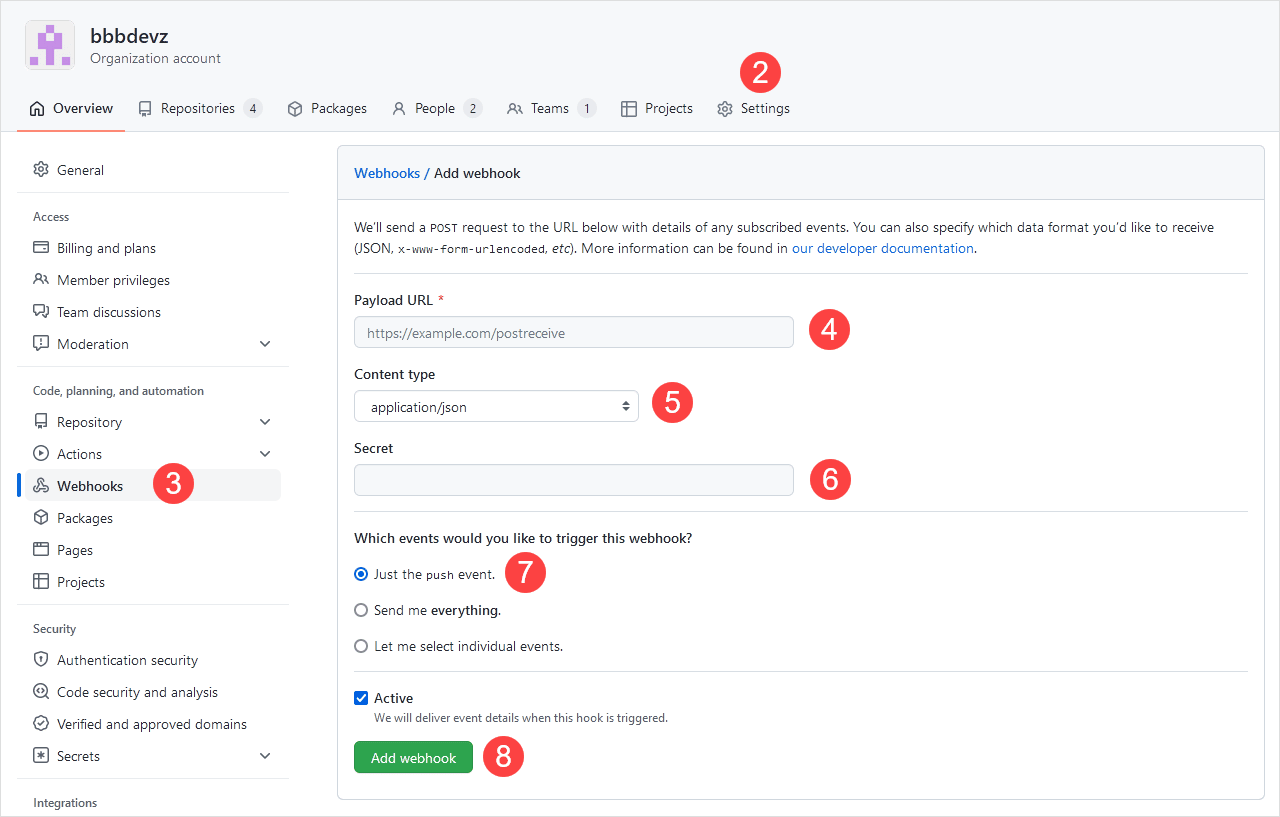Expand the Secrets section
The width and height of the screenshot is (1280, 817).
265,755
